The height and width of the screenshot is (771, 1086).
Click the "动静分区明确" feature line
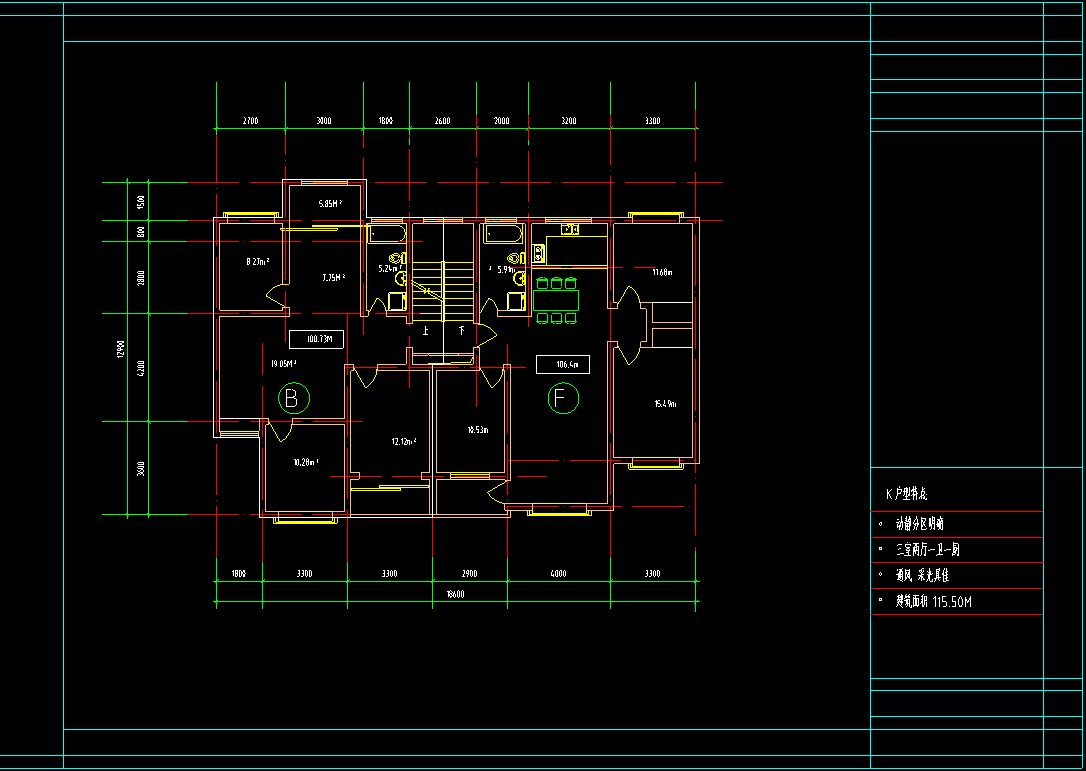919,523
